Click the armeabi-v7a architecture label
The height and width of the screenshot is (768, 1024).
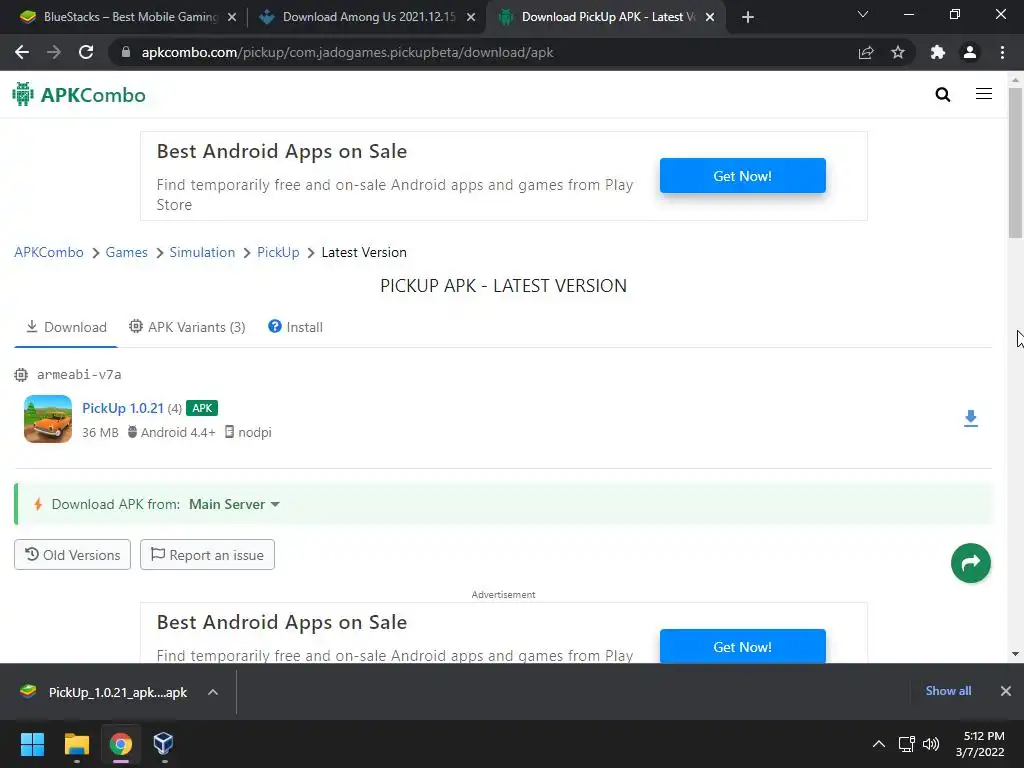(79, 375)
